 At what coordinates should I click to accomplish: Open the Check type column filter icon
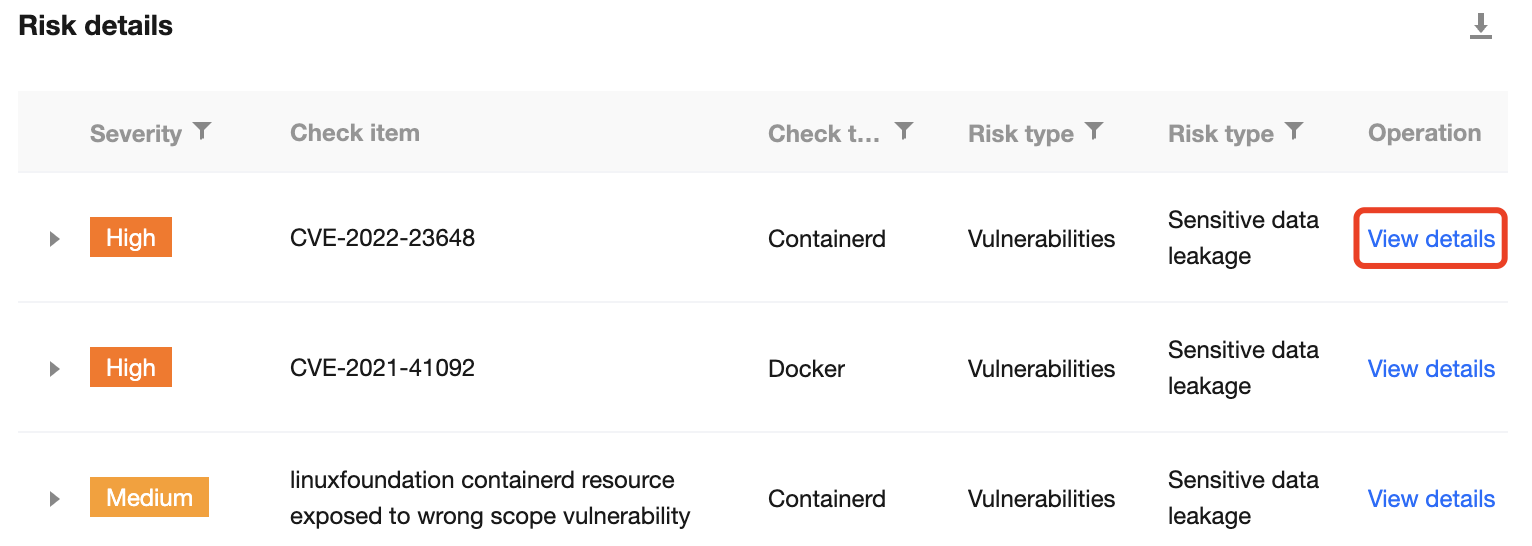click(x=904, y=131)
